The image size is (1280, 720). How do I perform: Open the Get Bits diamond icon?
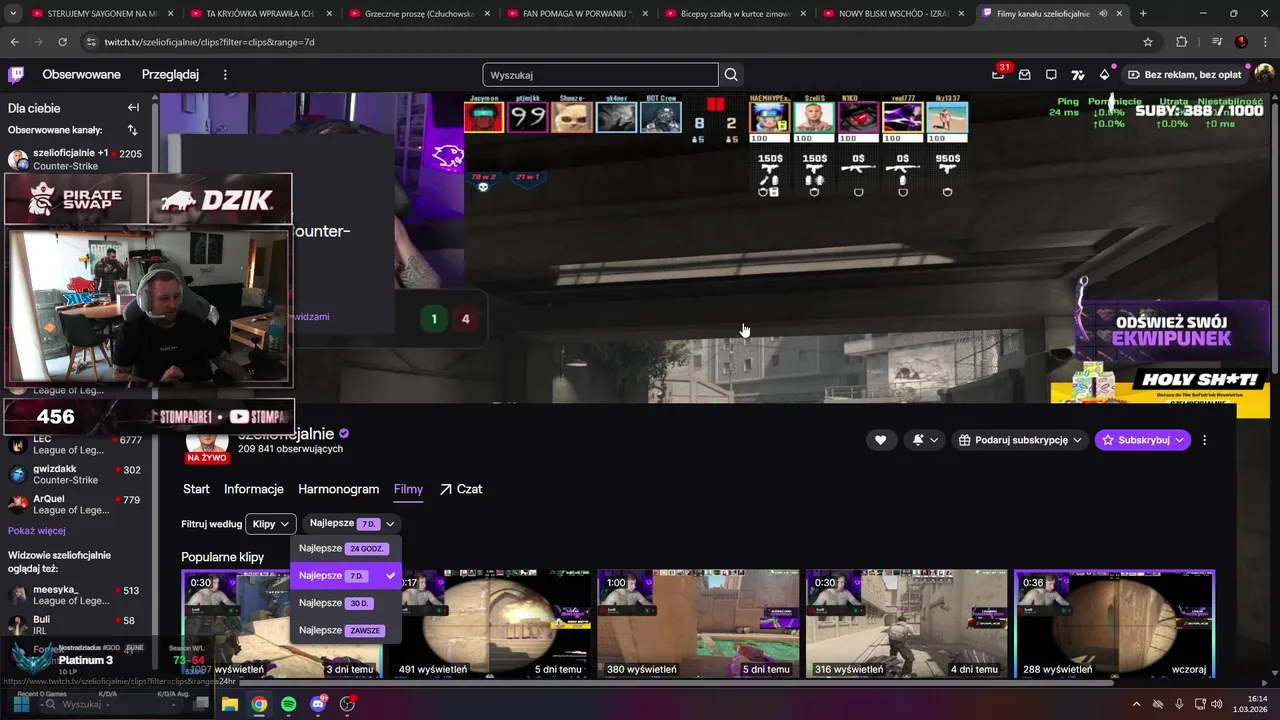[x=1104, y=75]
